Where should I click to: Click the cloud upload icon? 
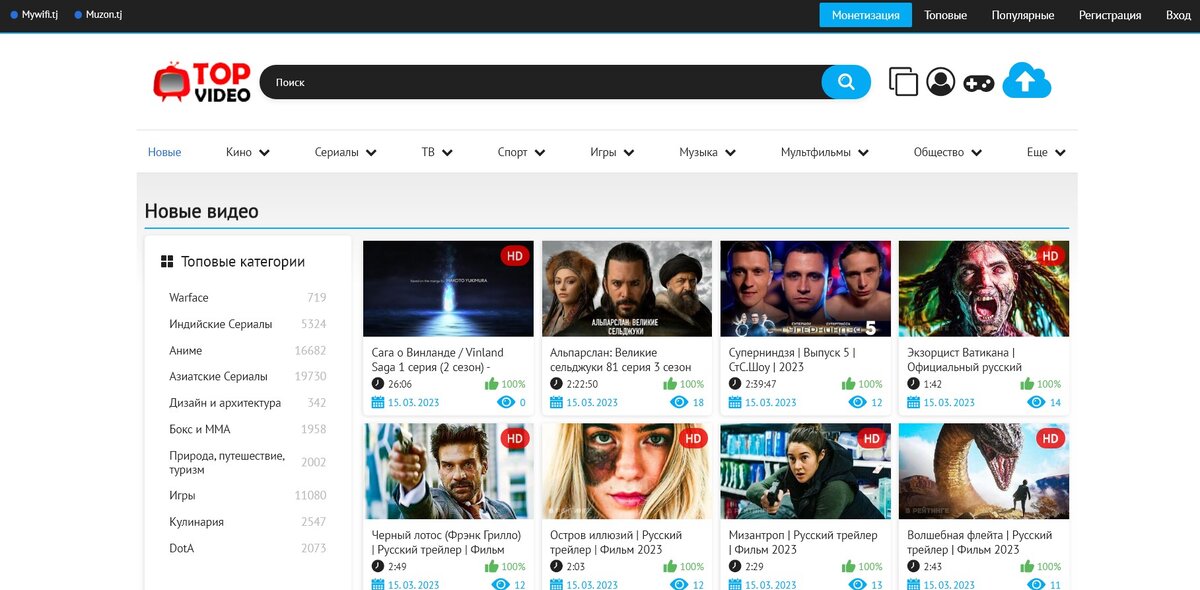1027,81
